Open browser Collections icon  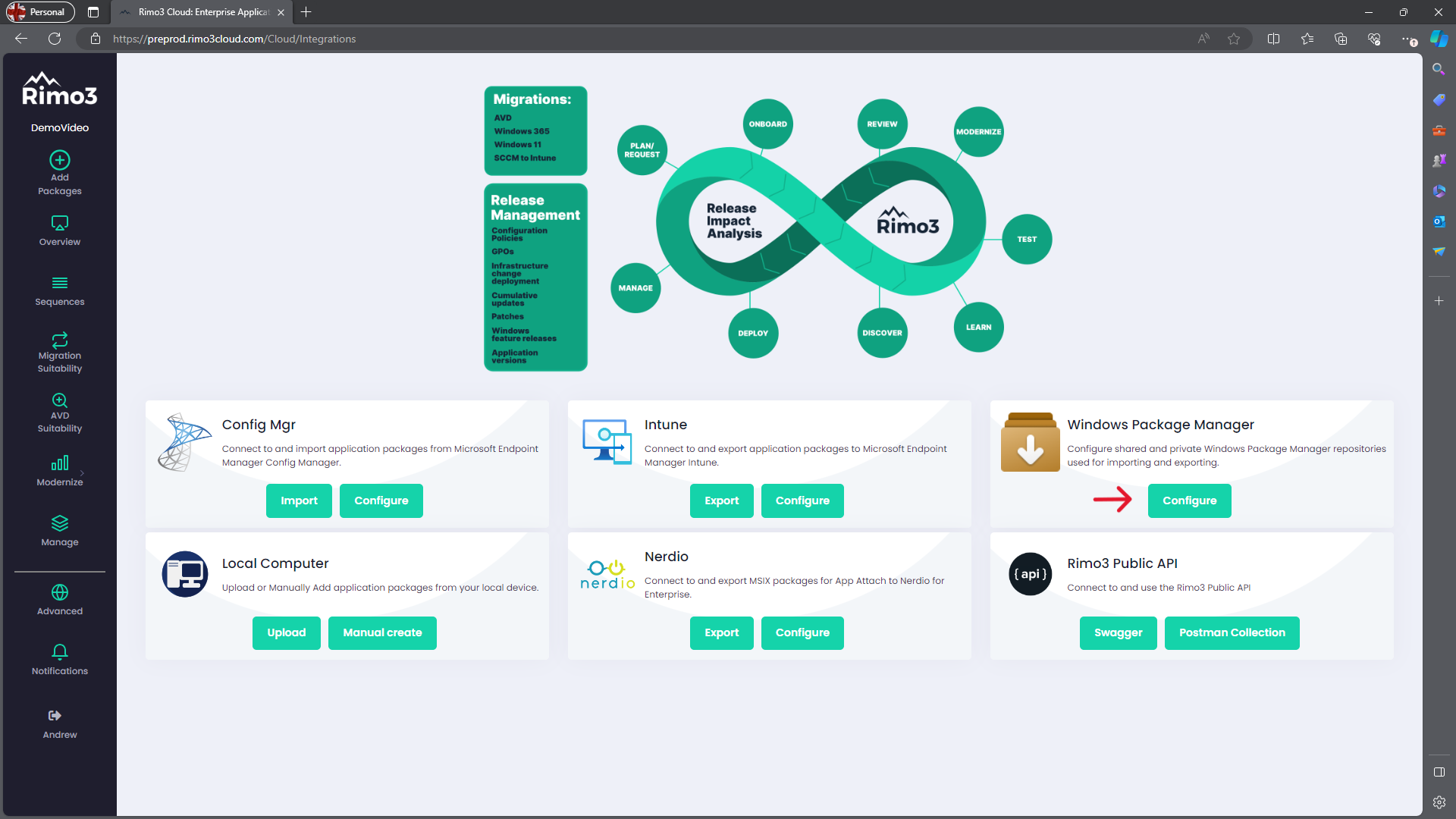(1341, 39)
